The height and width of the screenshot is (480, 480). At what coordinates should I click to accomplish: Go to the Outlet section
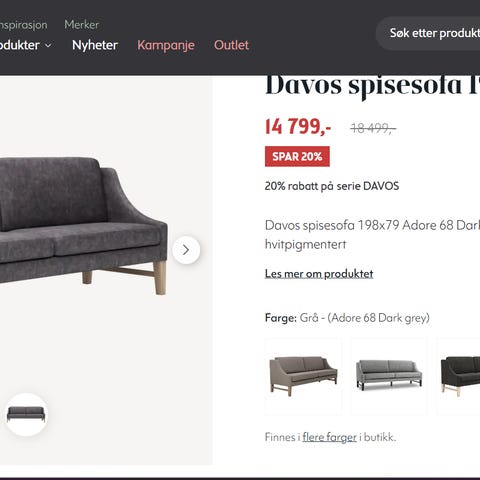click(231, 45)
